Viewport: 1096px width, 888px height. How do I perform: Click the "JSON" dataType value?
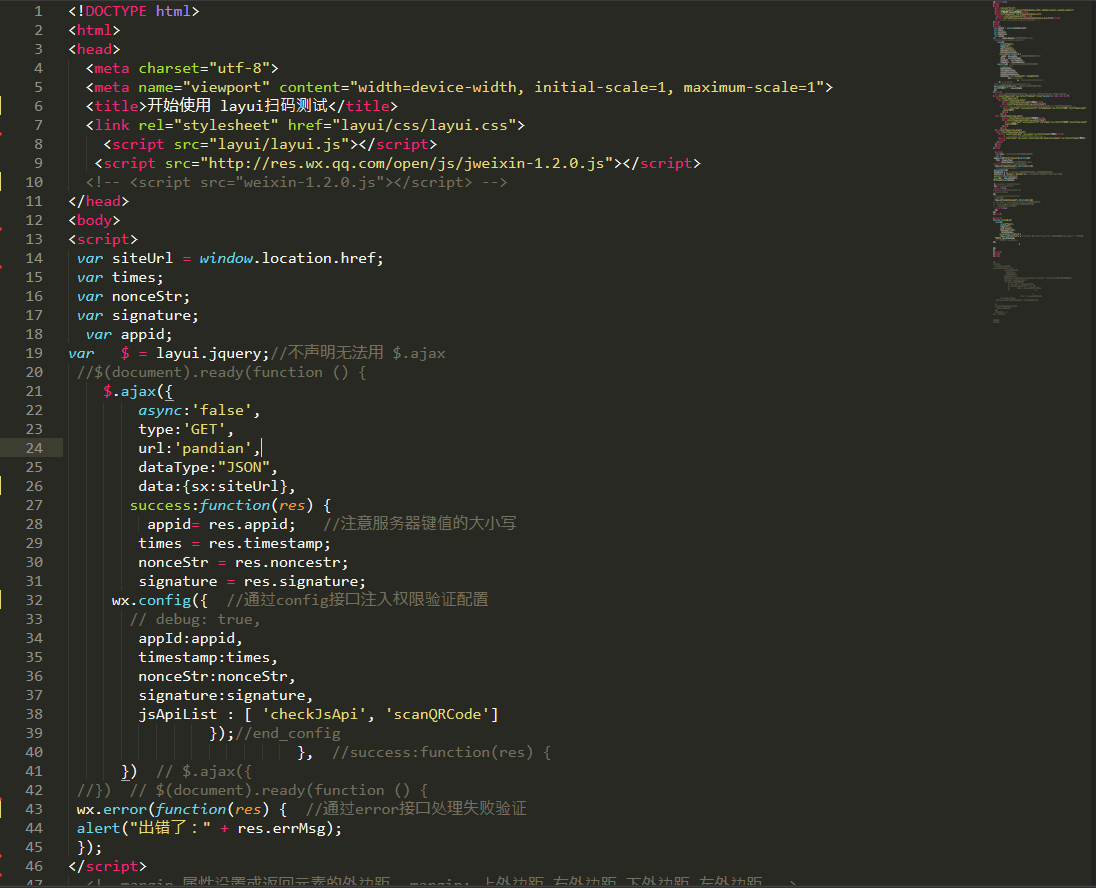243,467
